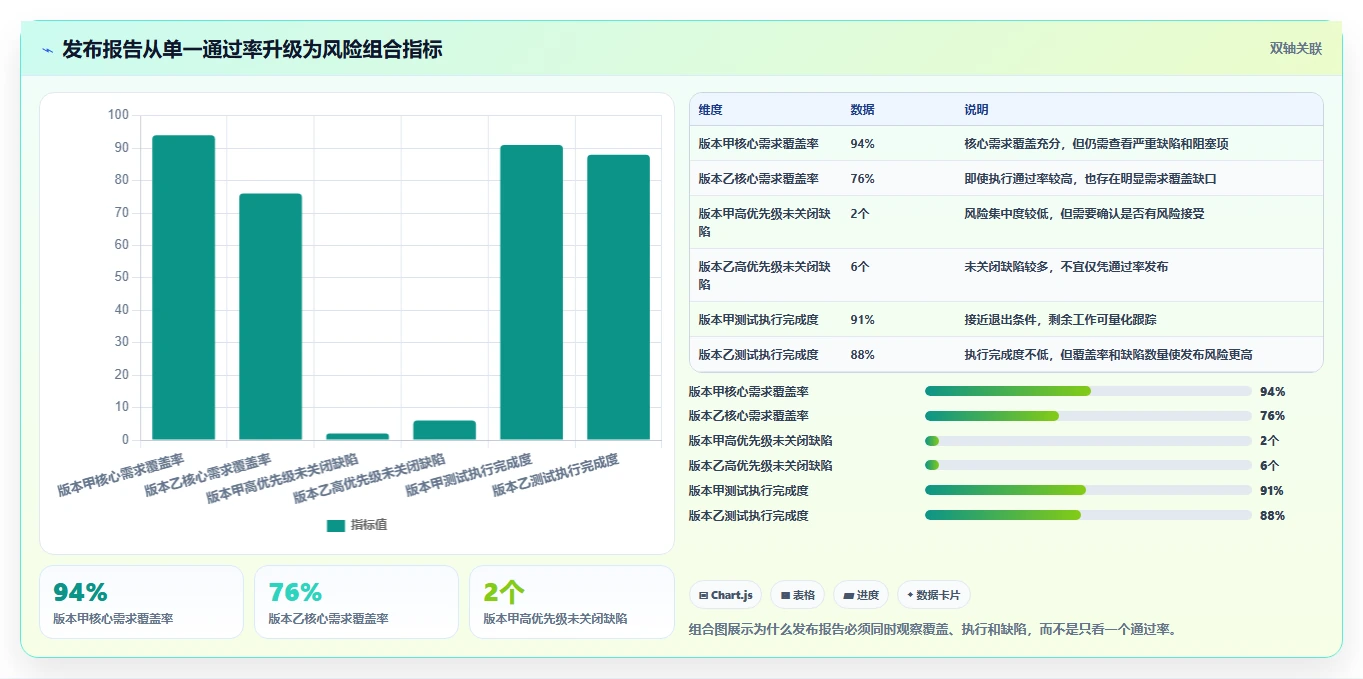The height and width of the screenshot is (679, 1363).
Task: Click the 说明 column header
Action: (x=976, y=110)
